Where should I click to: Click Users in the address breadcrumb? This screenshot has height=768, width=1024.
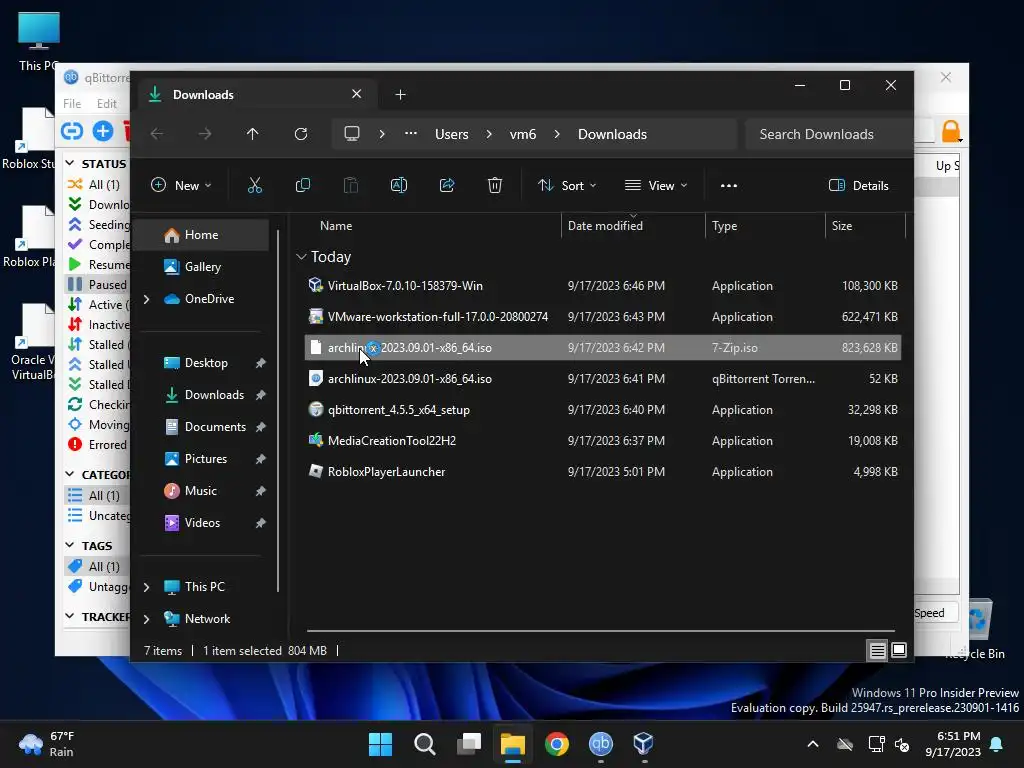[452, 134]
